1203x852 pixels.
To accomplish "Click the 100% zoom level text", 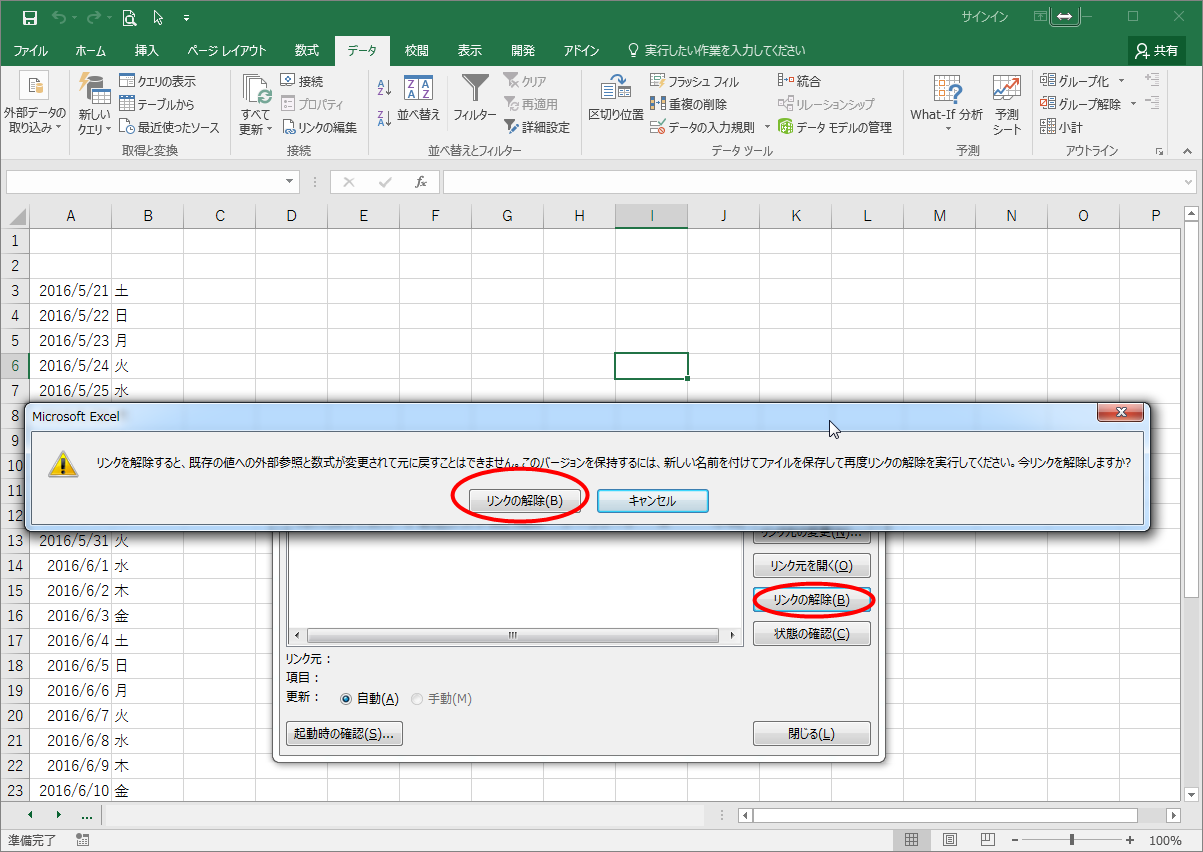I will (x=1165, y=840).
